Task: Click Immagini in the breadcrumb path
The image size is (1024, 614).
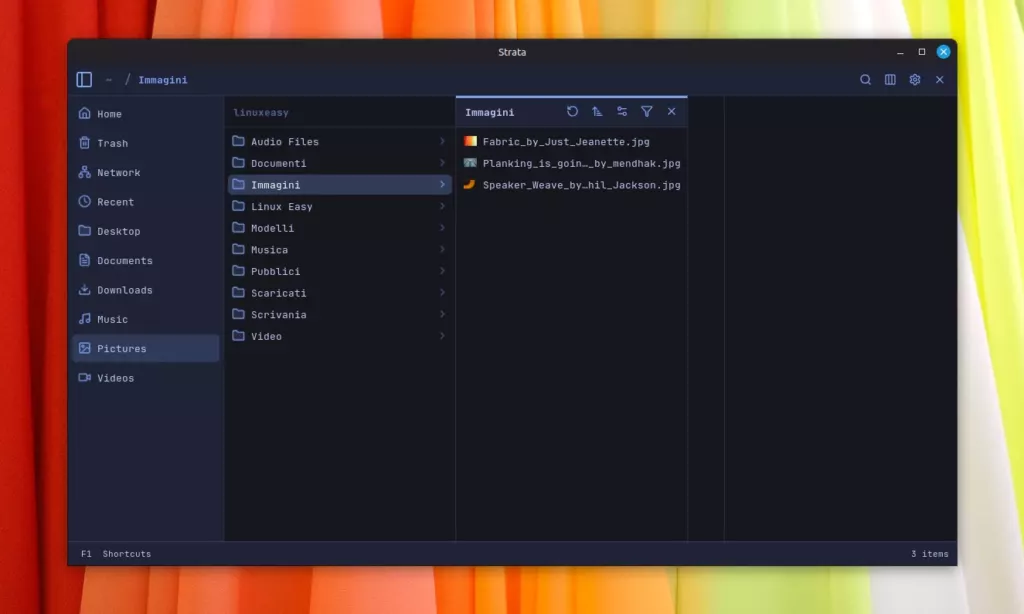Action: click(163, 80)
